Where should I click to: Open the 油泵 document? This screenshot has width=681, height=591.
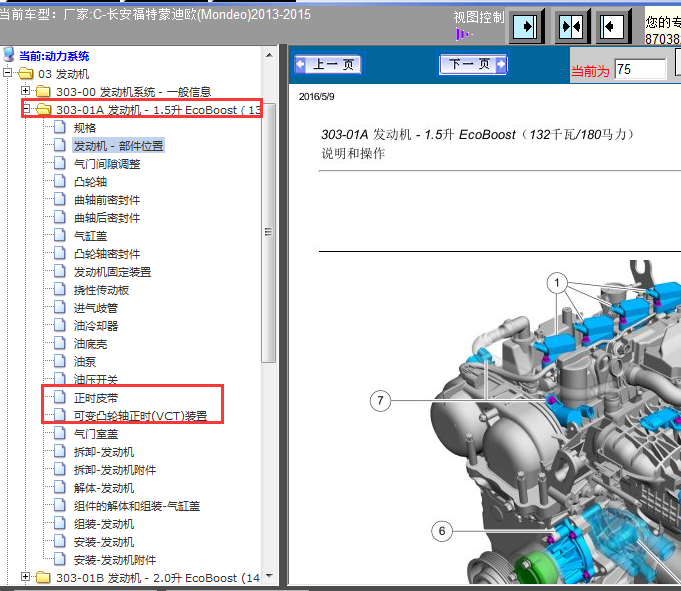pos(85,362)
